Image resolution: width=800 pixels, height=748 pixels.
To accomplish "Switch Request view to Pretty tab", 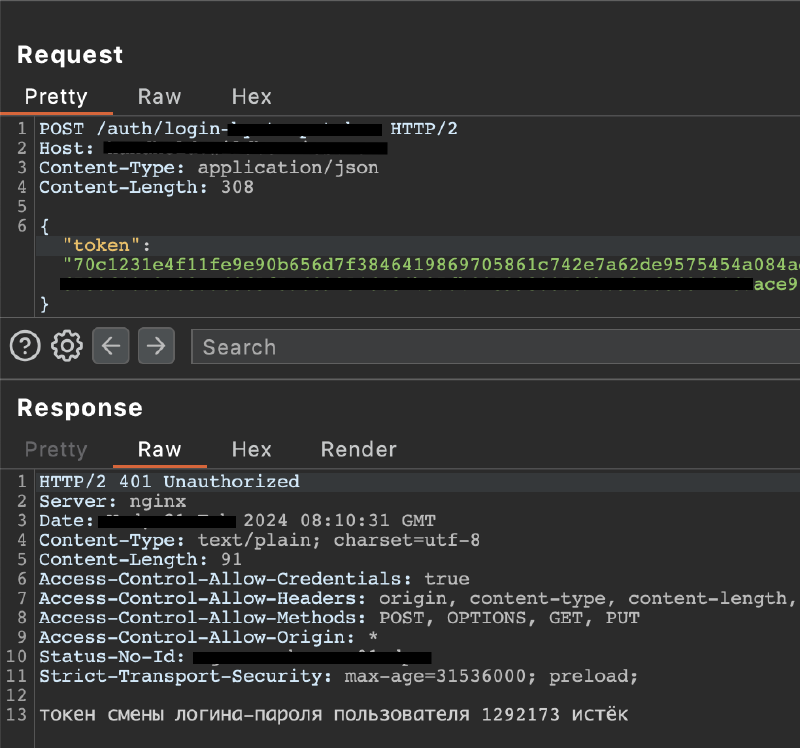I will [x=56, y=96].
